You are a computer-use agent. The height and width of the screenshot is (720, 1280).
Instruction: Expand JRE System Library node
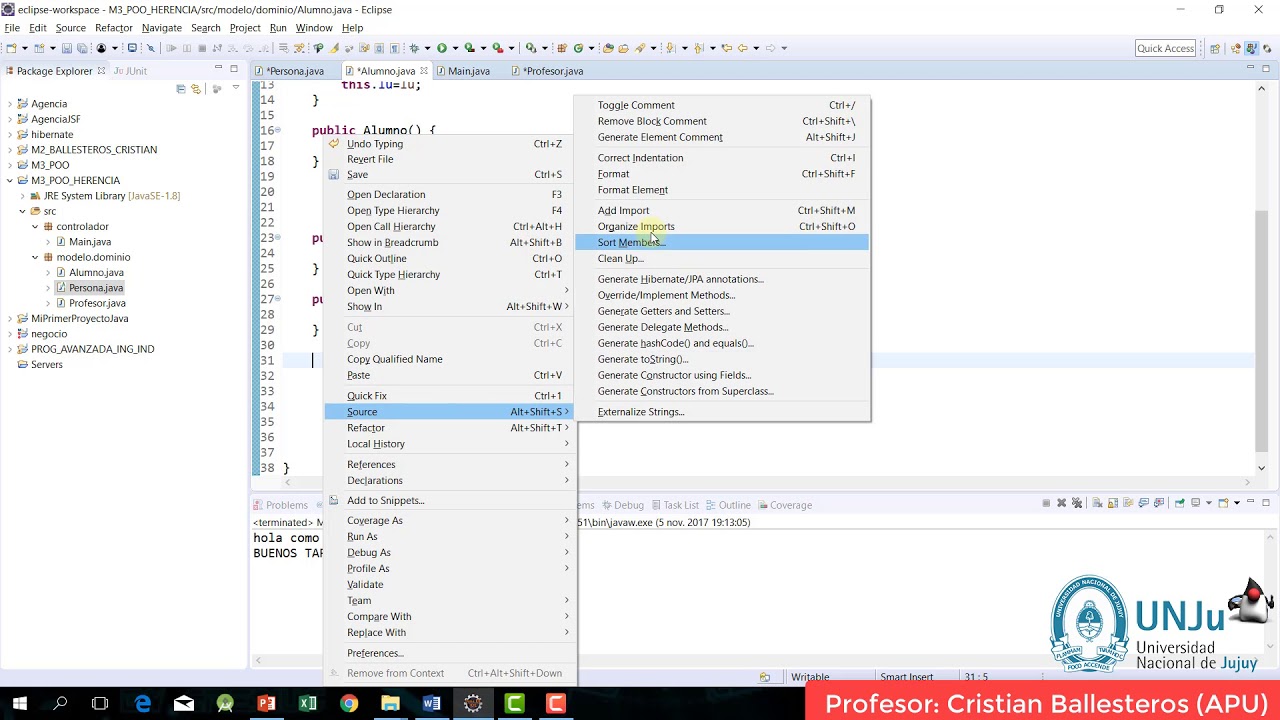[x=23, y=196]
